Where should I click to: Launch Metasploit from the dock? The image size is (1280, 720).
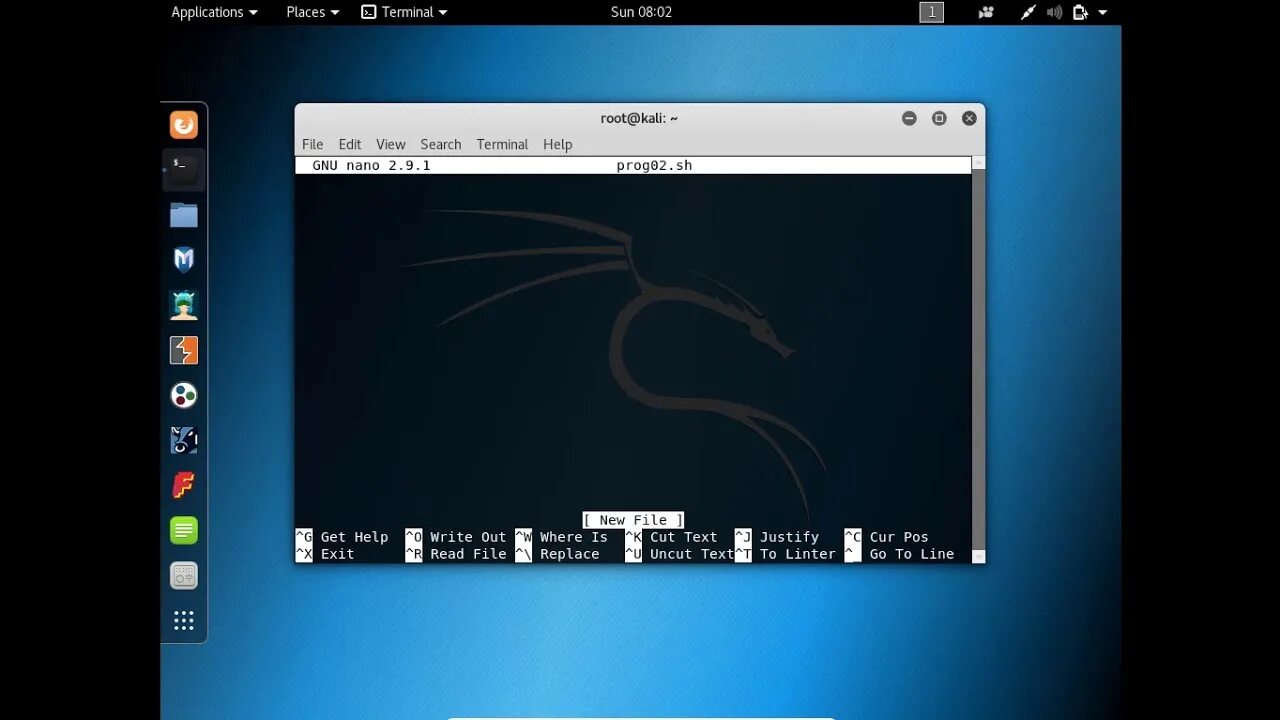[x=184, y=260]
